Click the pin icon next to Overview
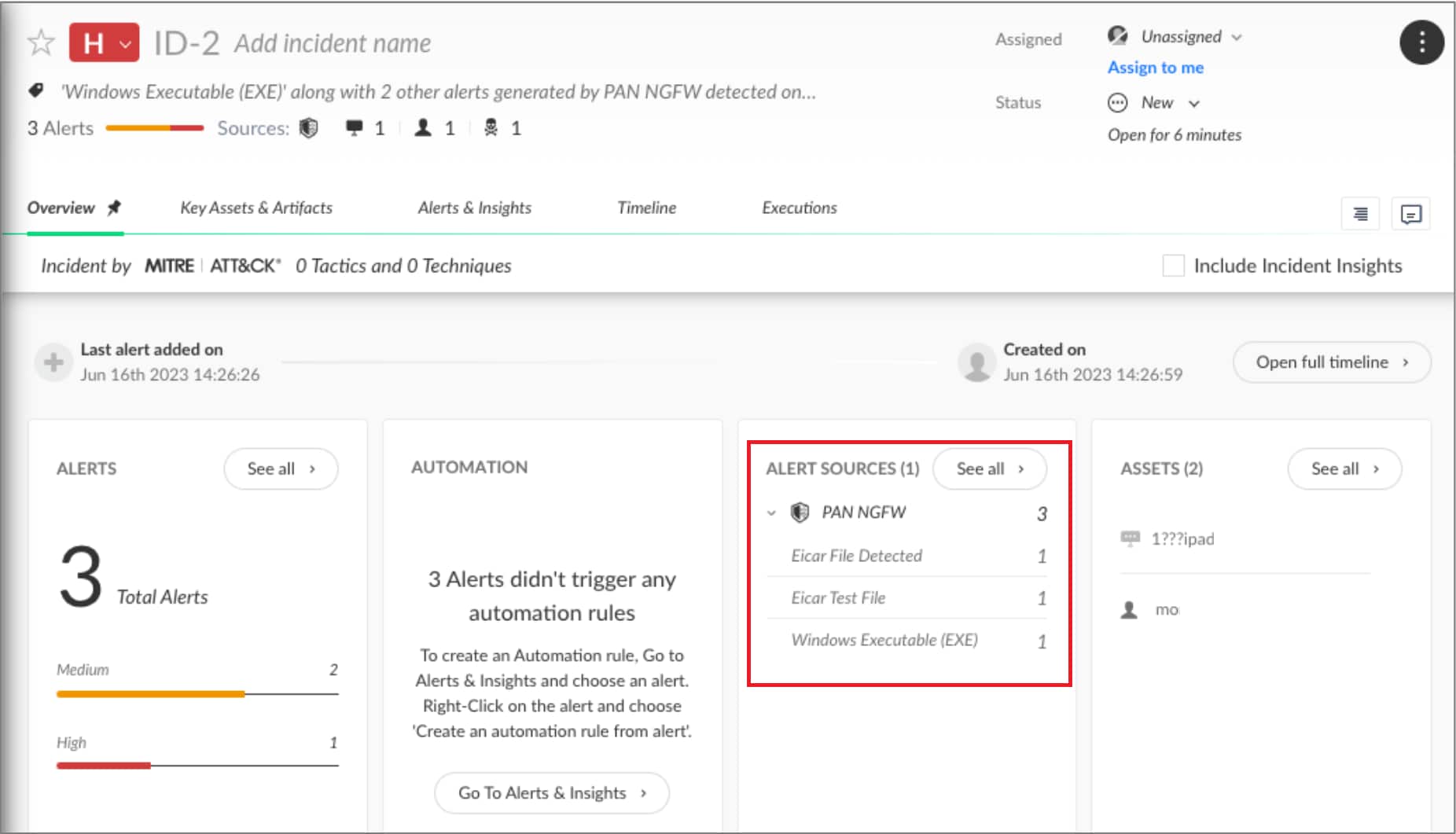Image resolution: width=1456 pixels, height=834 pixels. click(x=114, y=208)
